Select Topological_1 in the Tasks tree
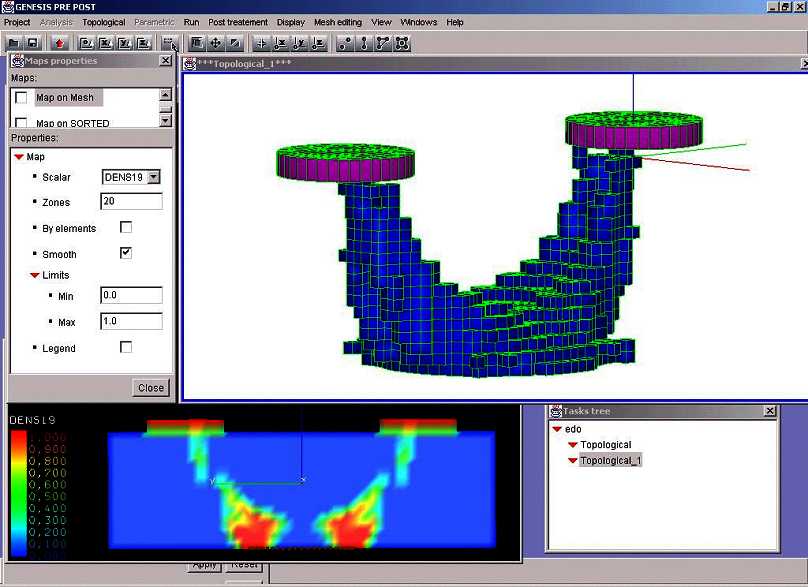Viewport: 808px width, 587px height. (610, 460)
